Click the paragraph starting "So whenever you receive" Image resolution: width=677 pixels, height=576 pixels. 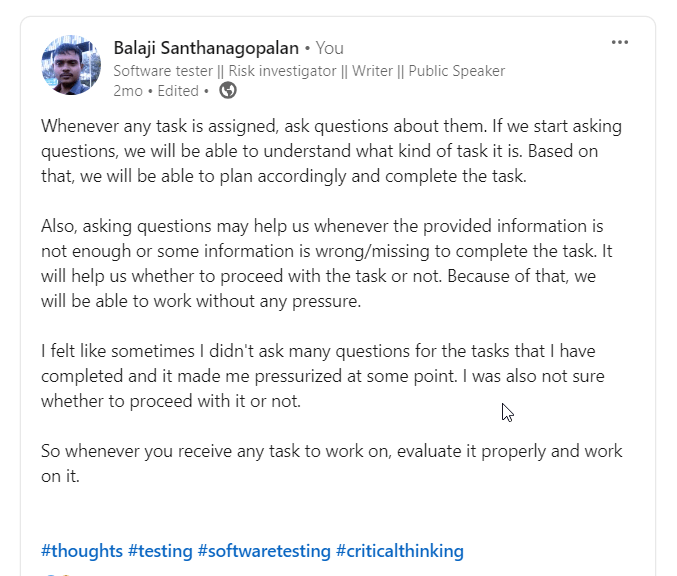coord(331,463)
